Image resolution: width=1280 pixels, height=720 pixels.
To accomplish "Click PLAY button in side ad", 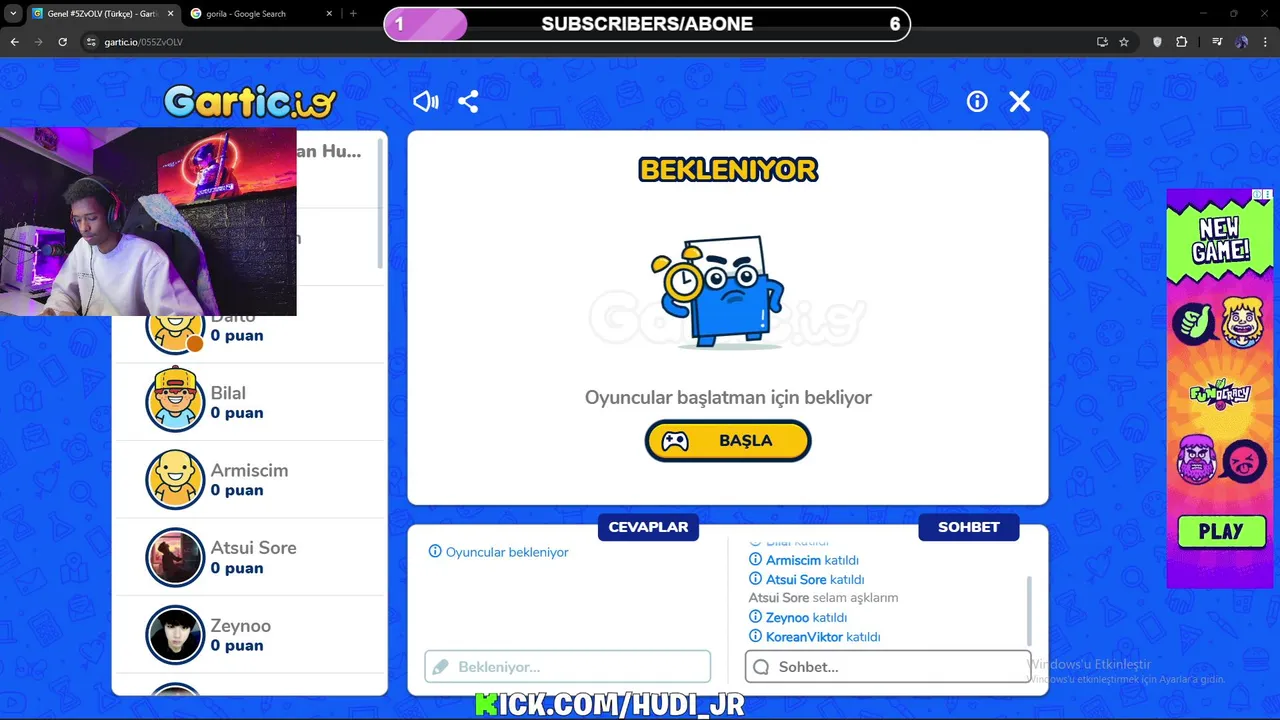I will [1221, 532].
